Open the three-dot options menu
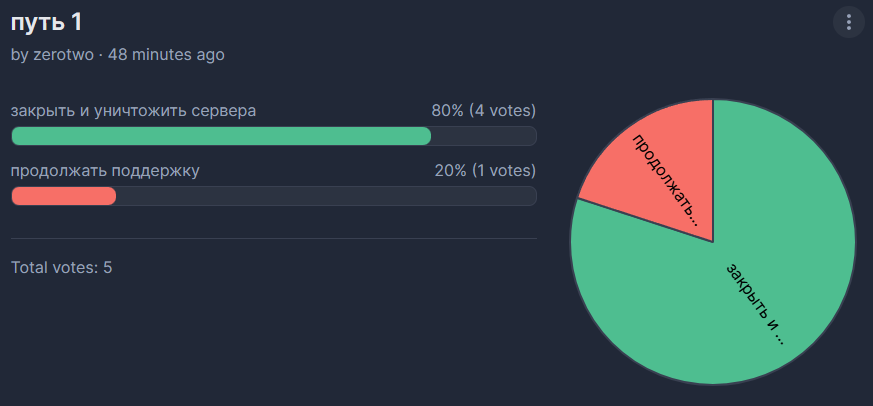The height and width of the screenshot is (406, 873). tap(849, 22)
